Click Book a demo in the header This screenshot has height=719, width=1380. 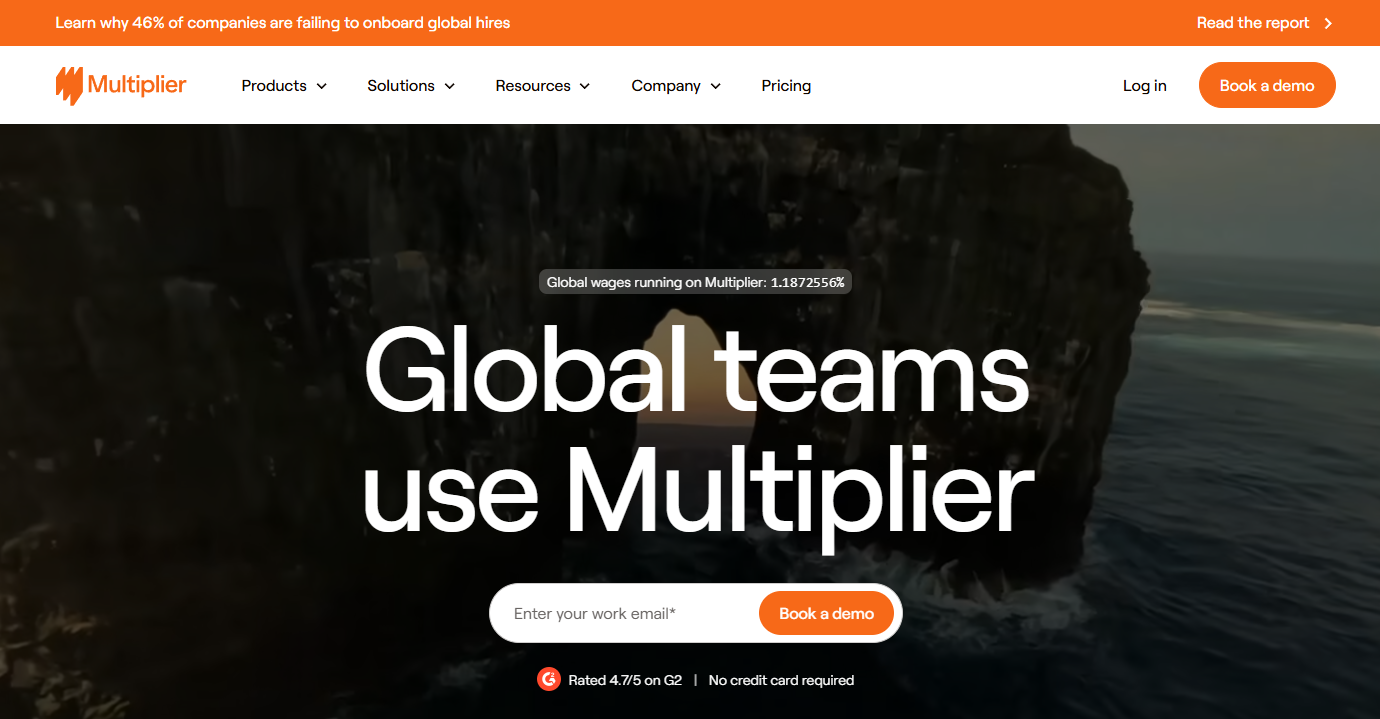(x=1267, y=85)
